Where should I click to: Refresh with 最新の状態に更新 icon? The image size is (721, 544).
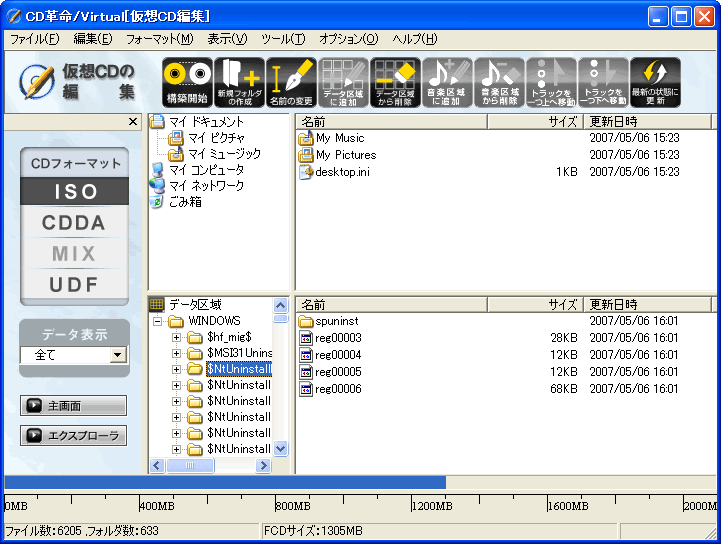655,82
